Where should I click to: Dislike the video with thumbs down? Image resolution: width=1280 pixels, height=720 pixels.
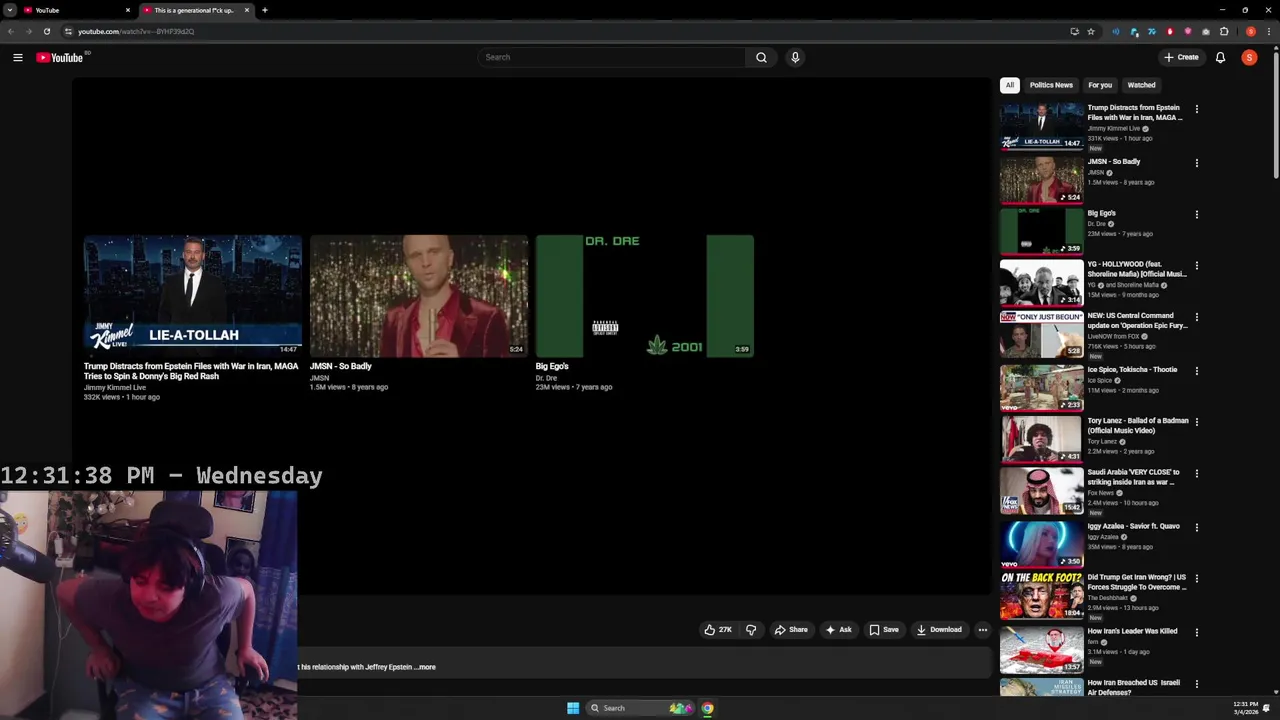pos(751,630)
